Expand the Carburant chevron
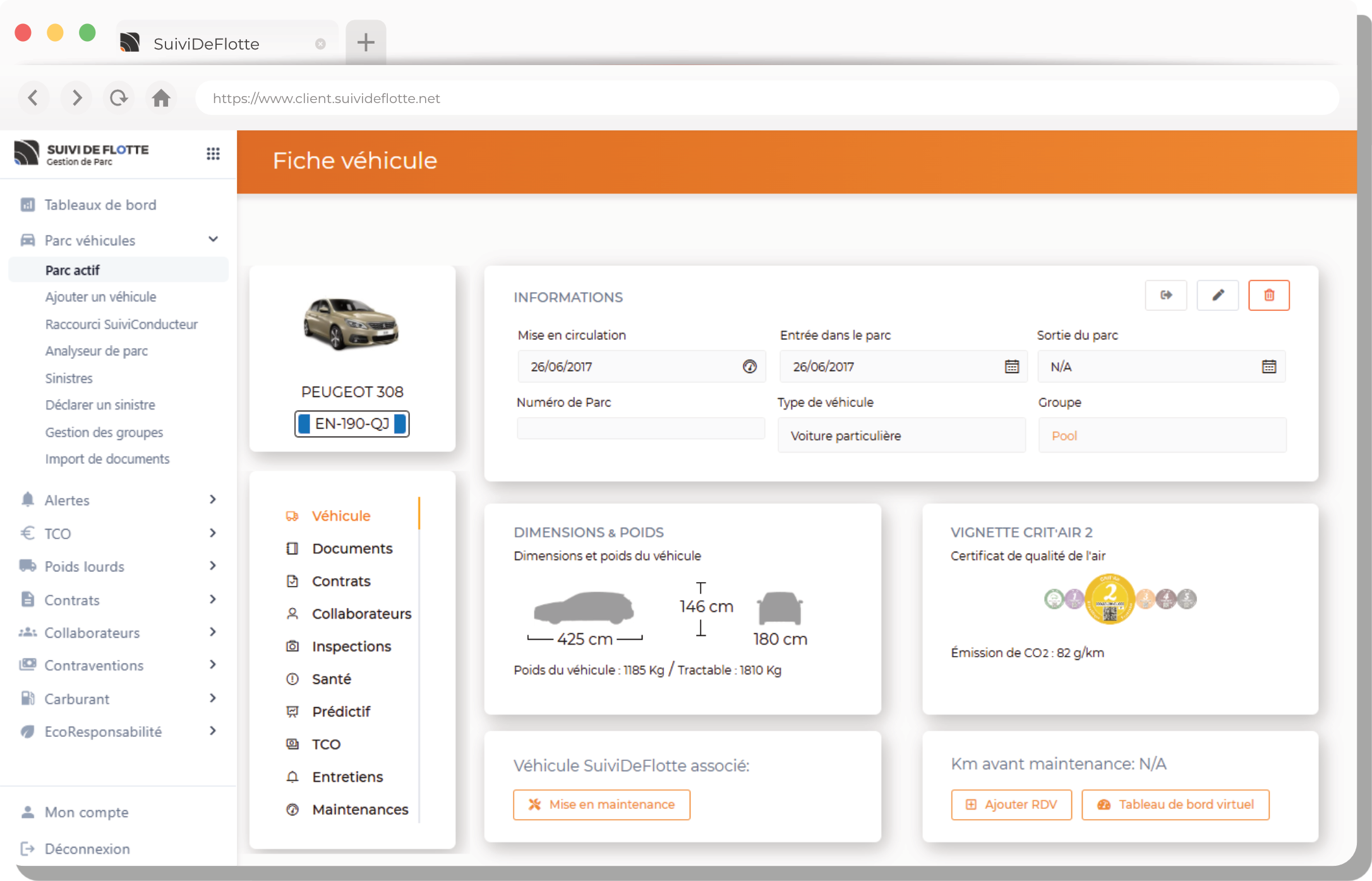The image size is (1372, 881). pos(213,698)
